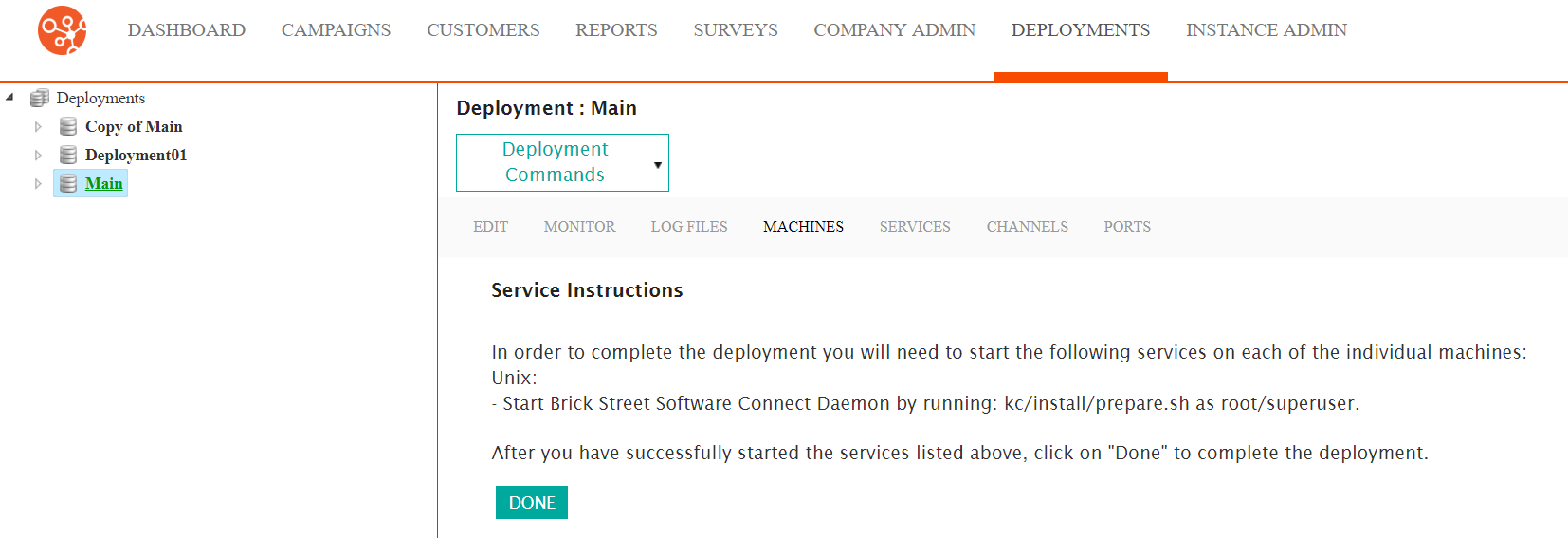Click the Done button
The width and height of the screenshot is (1568, 538).
pos(532,503)
